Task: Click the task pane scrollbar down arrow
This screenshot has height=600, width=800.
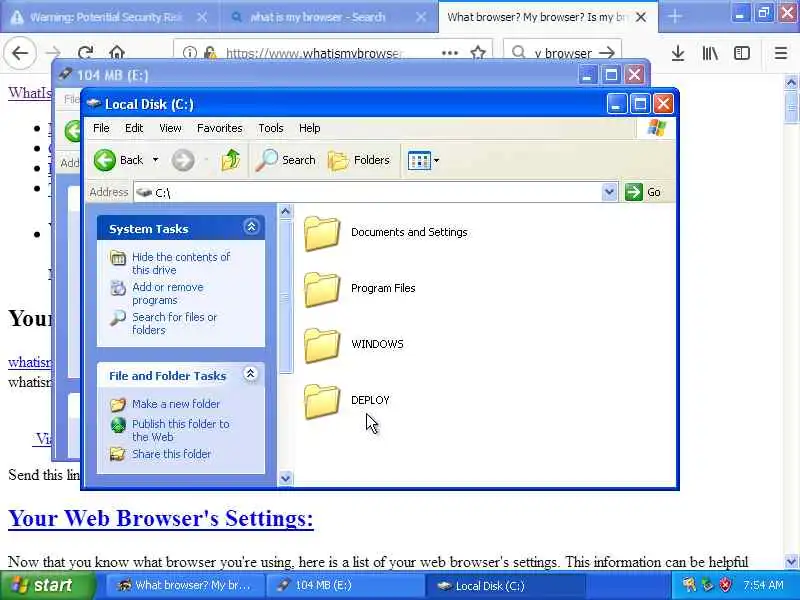Action: [x=286, y=479]
